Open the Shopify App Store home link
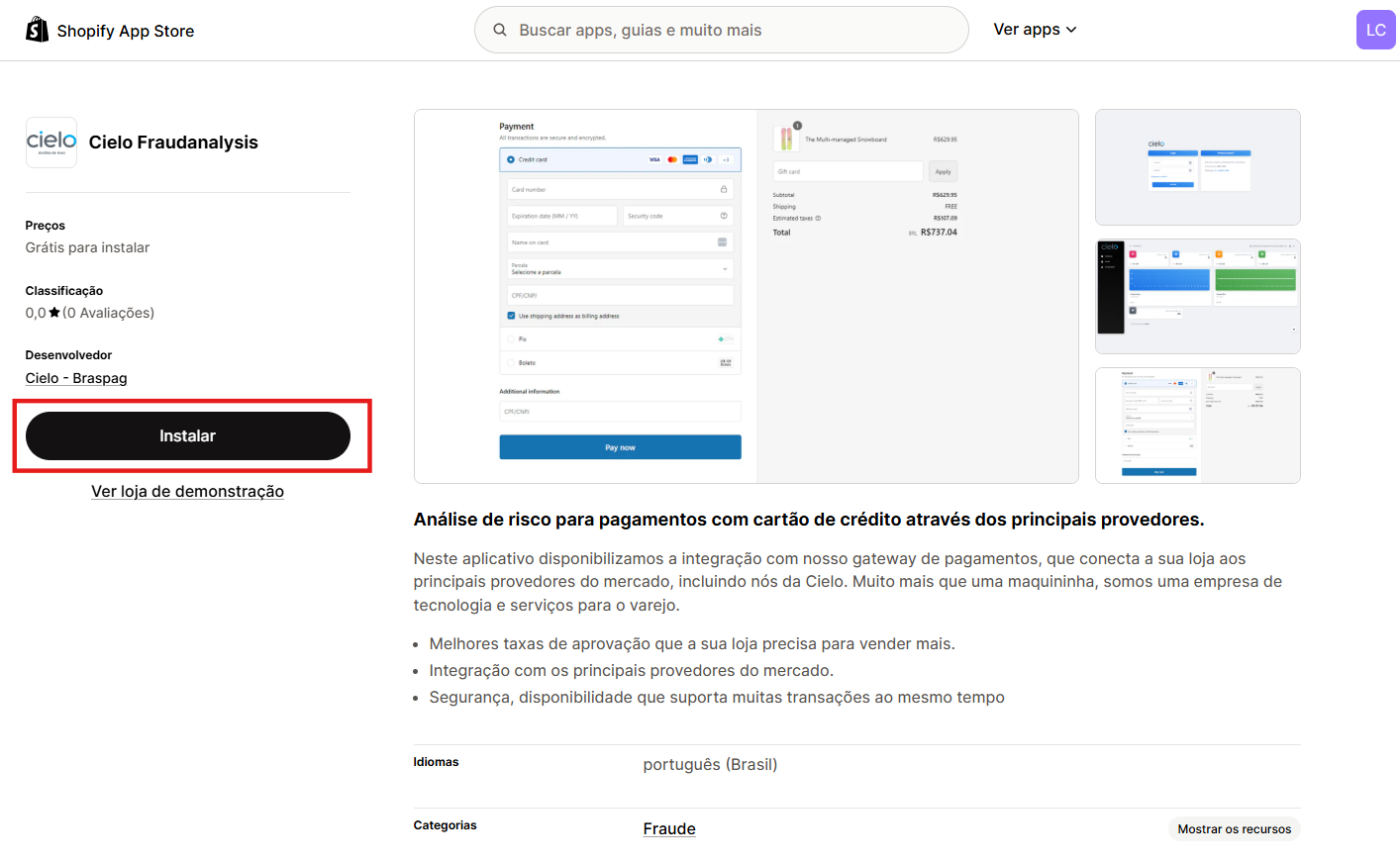 (x=110, y=31)
